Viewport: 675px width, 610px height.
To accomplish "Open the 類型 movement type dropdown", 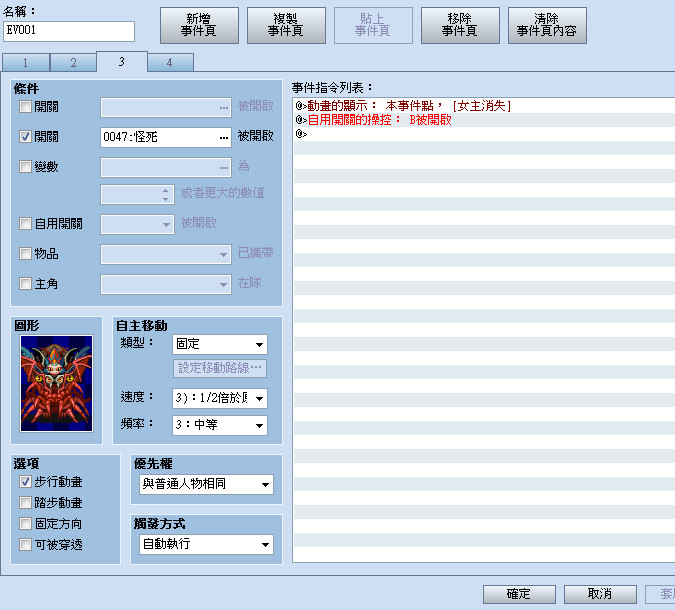I will click(220, 344).
